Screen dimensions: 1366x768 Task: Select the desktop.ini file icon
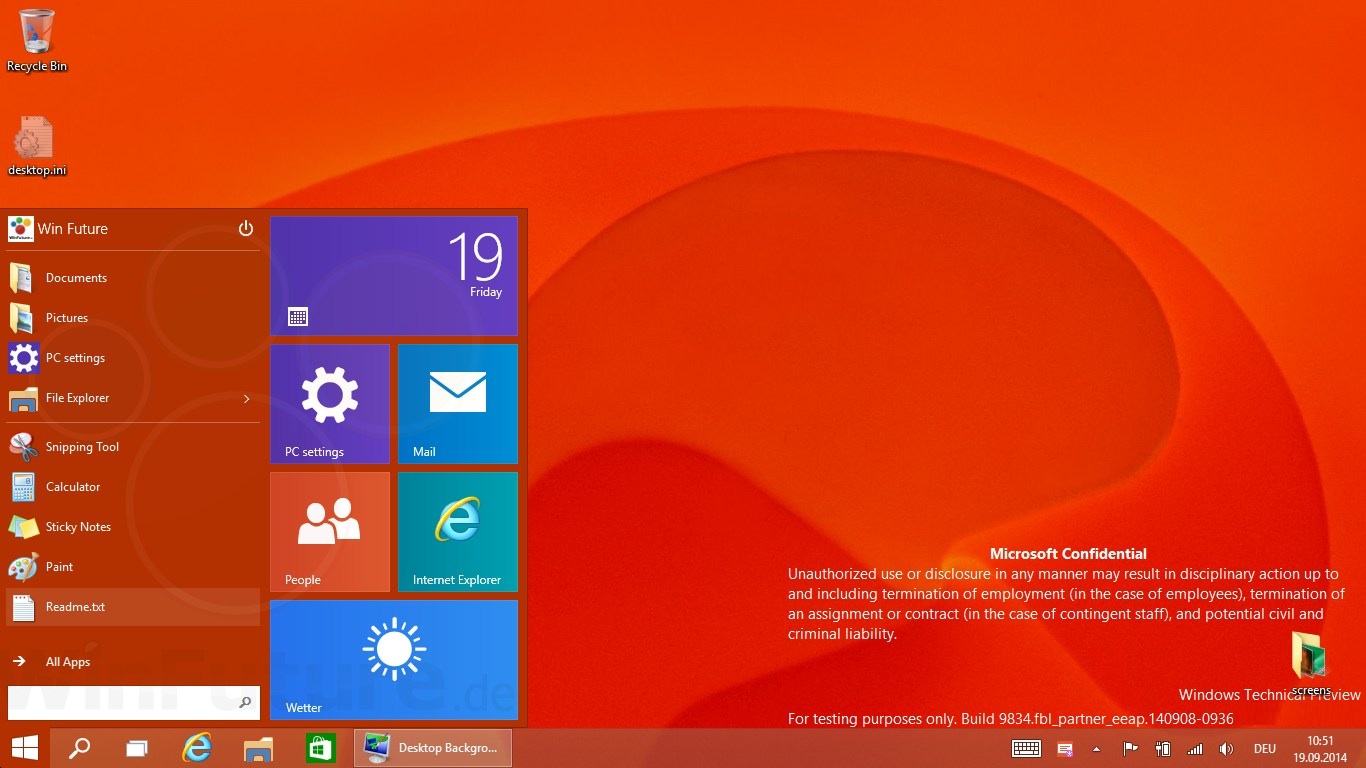37,146
